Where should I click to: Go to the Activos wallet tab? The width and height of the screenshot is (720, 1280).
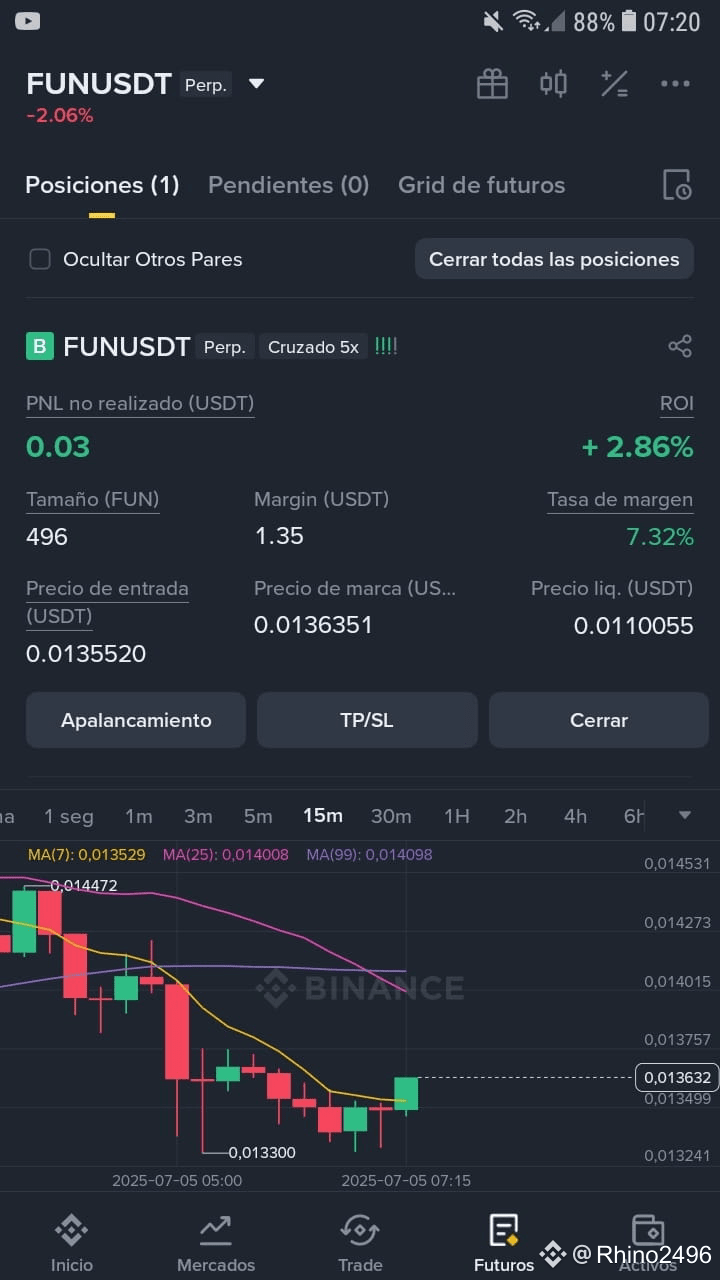(x=648, y=1243)
